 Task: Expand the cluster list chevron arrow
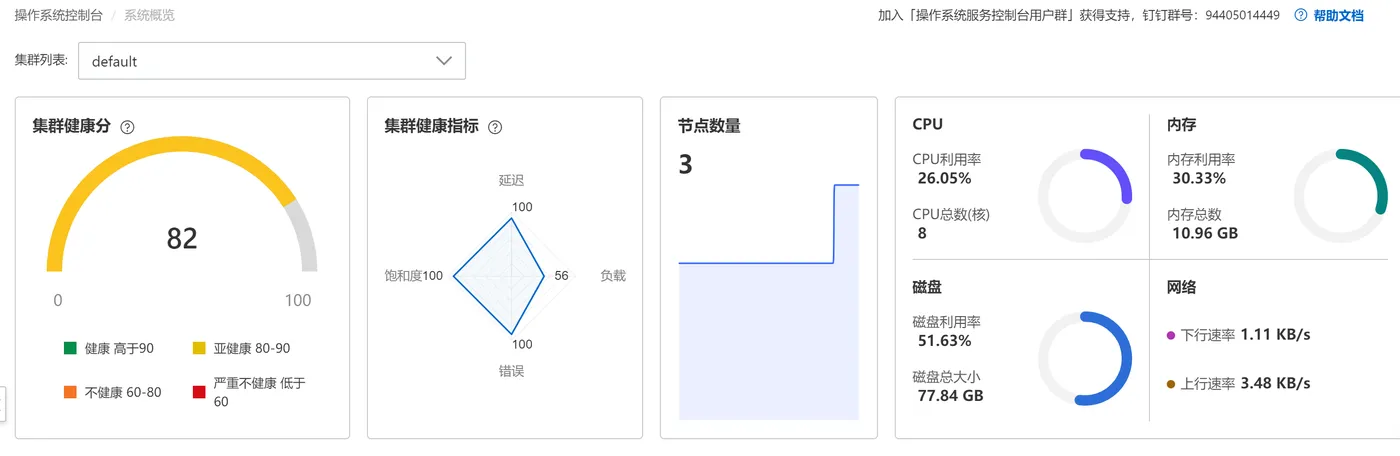[x=444, y=61]
